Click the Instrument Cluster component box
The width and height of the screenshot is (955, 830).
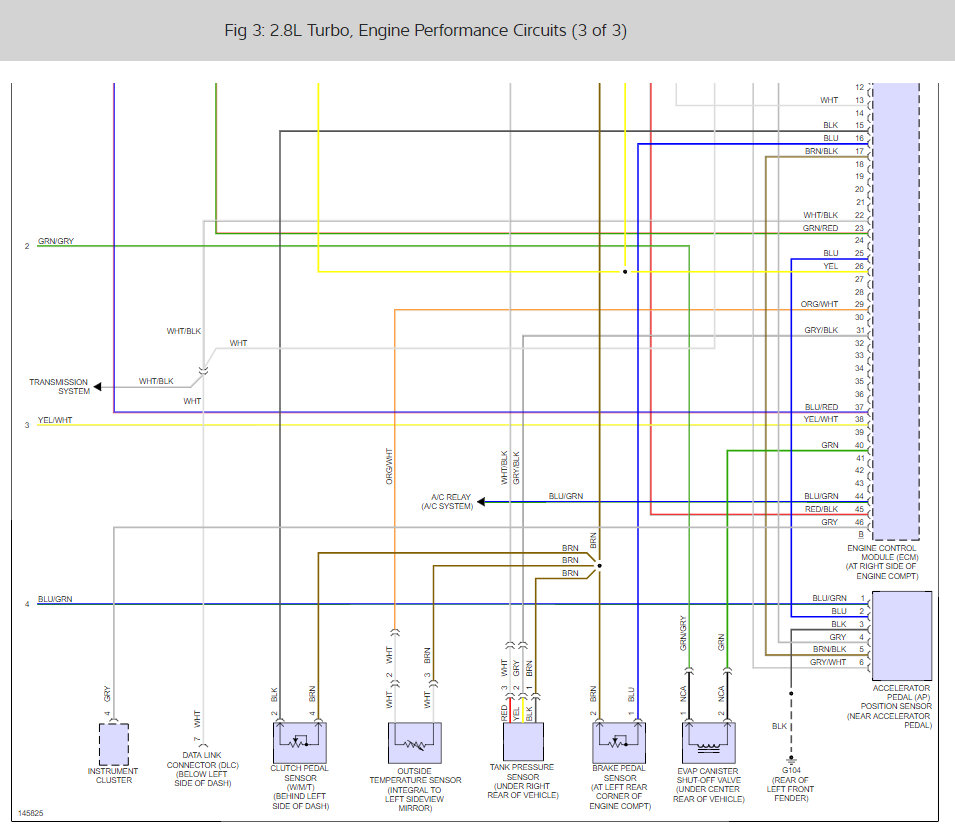tap(114, 744)
